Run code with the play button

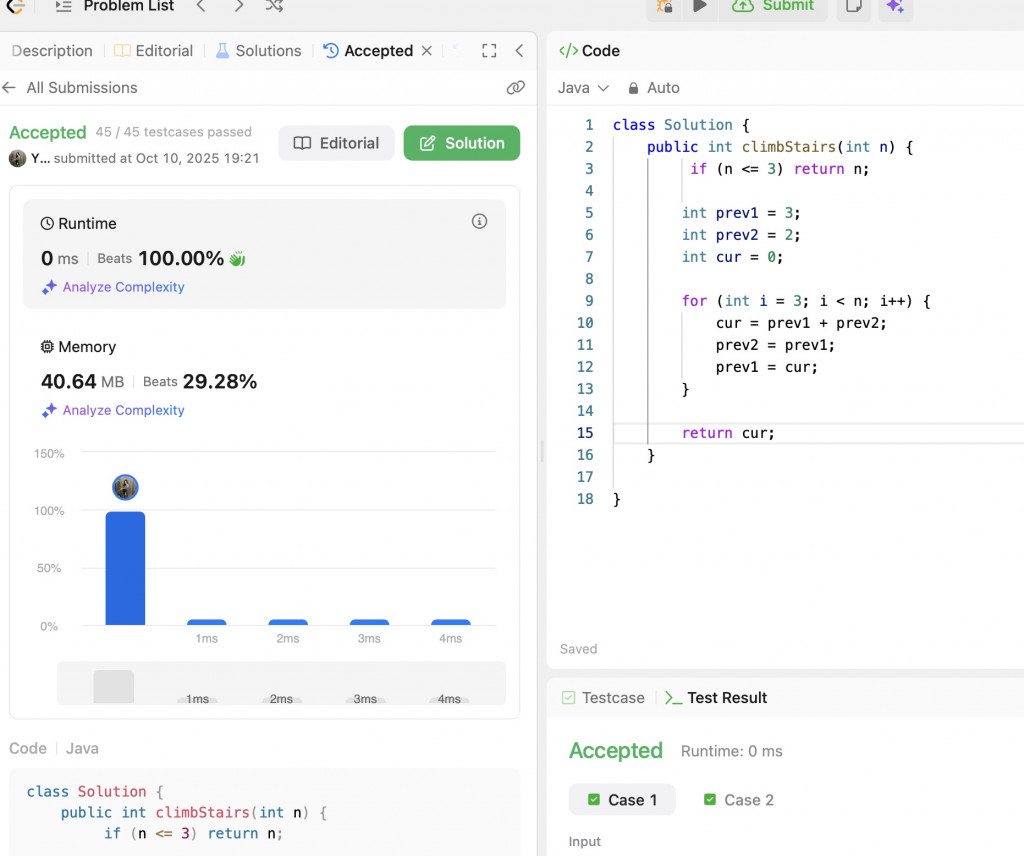[x=699, y=6]
